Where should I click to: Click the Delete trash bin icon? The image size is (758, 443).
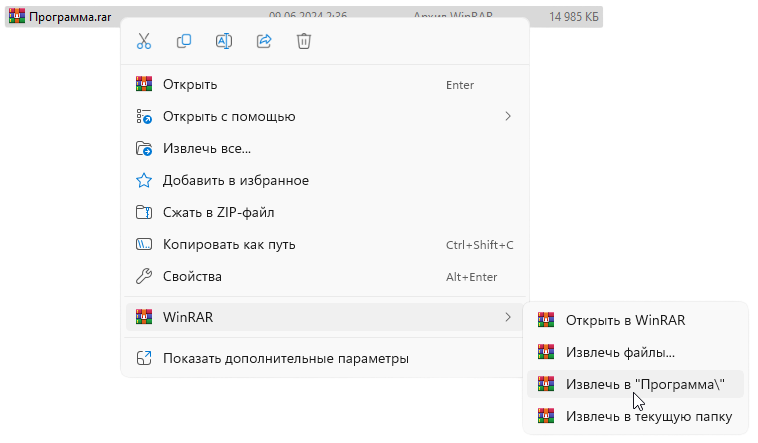tap(304, 41)
